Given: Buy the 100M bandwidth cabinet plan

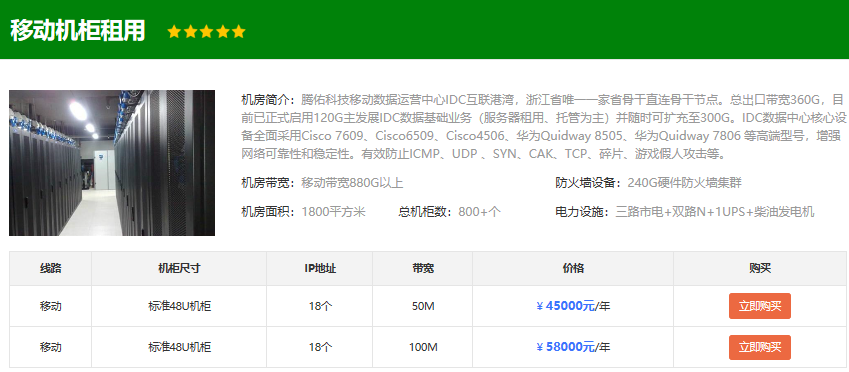Looking at the screenshot, I should point(760,347).
